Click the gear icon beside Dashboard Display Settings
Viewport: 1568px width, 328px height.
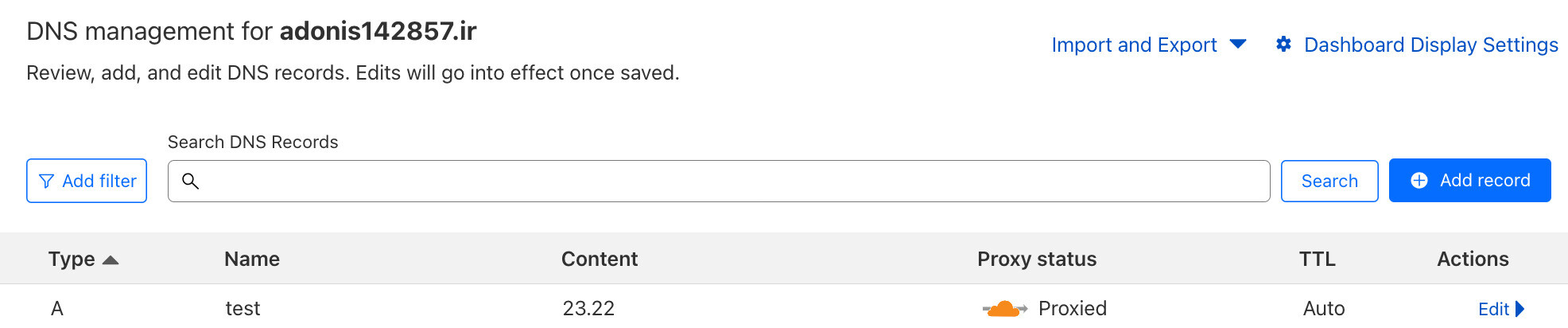pos(1283,45)
